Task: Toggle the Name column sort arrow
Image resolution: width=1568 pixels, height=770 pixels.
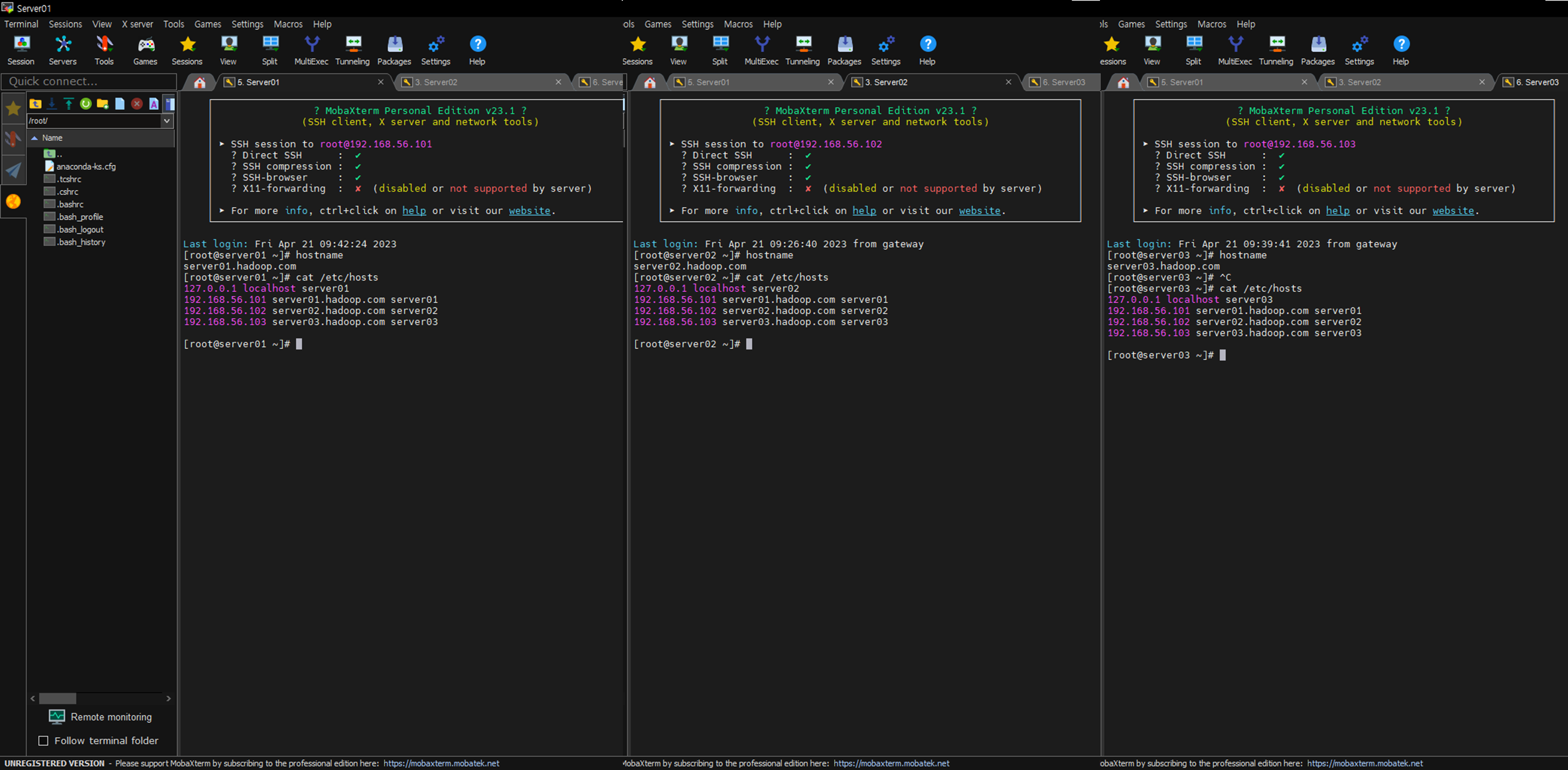Action: click(36, 138)
